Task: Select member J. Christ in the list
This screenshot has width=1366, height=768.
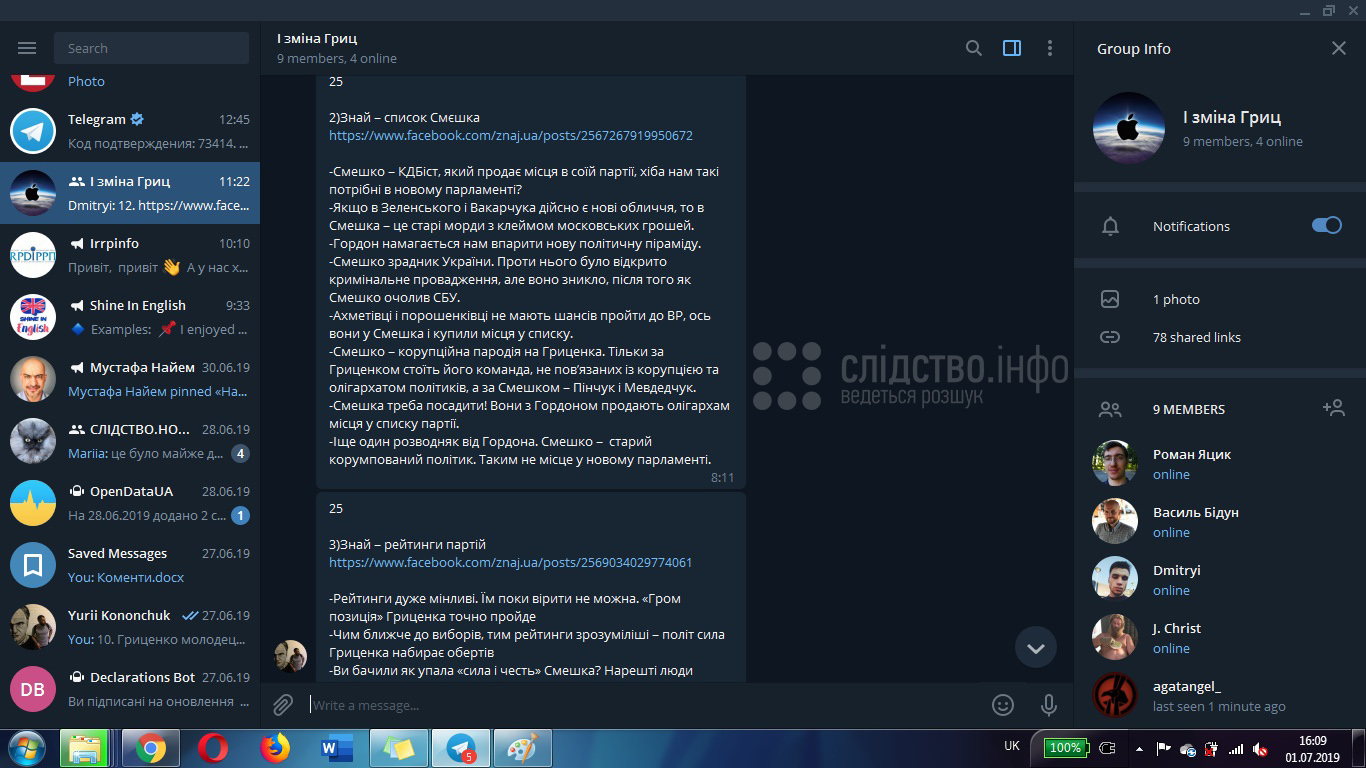Action: [1219, 637]
